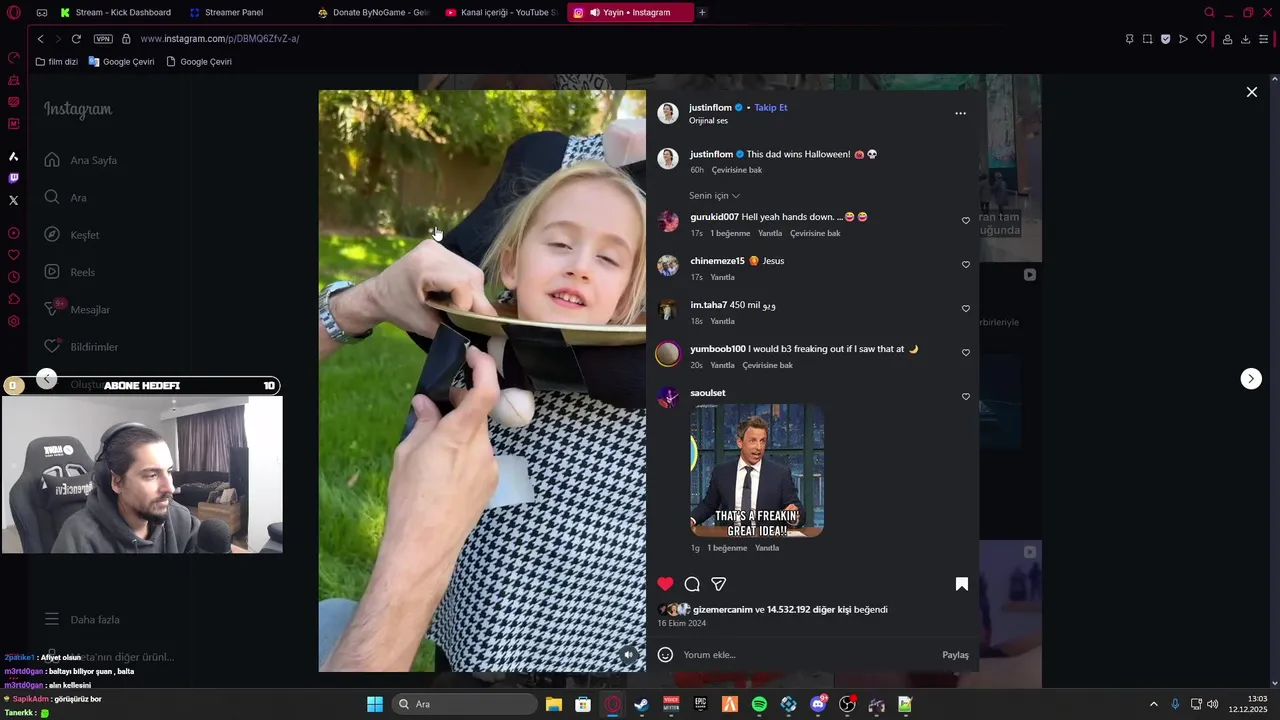Open the comment bubble icon under the post
The image size is (1280, 720).
tap(692, 584)
